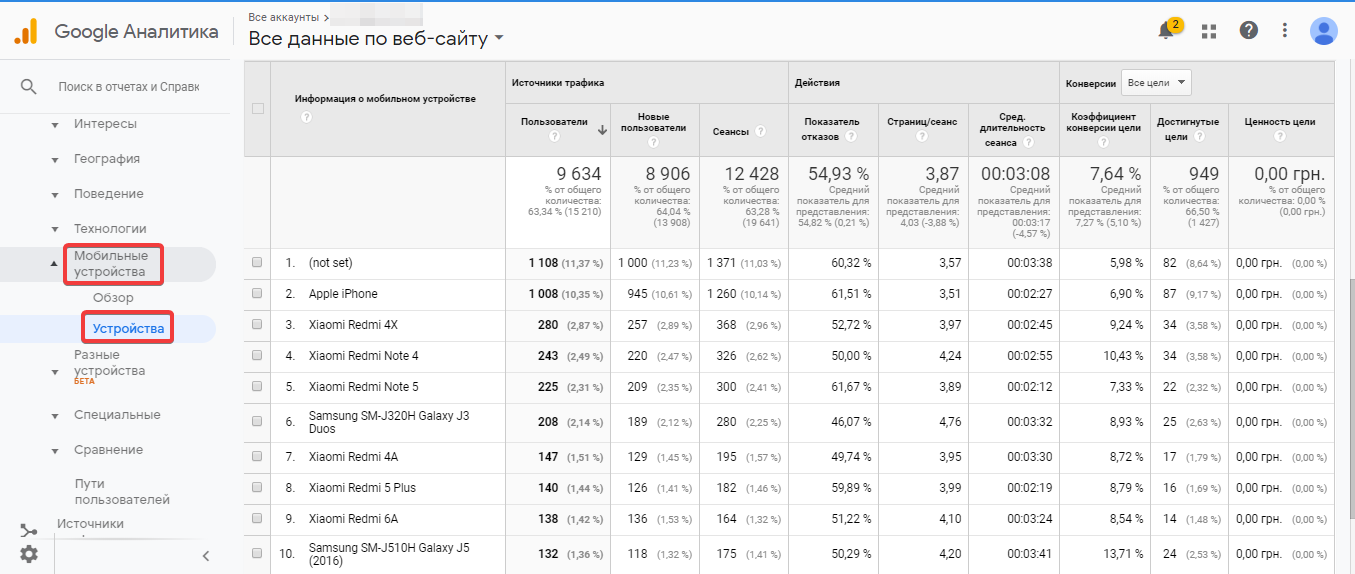Click the sort arrow beside Пользователи
1355x574 pixels.
click(602, 130)
